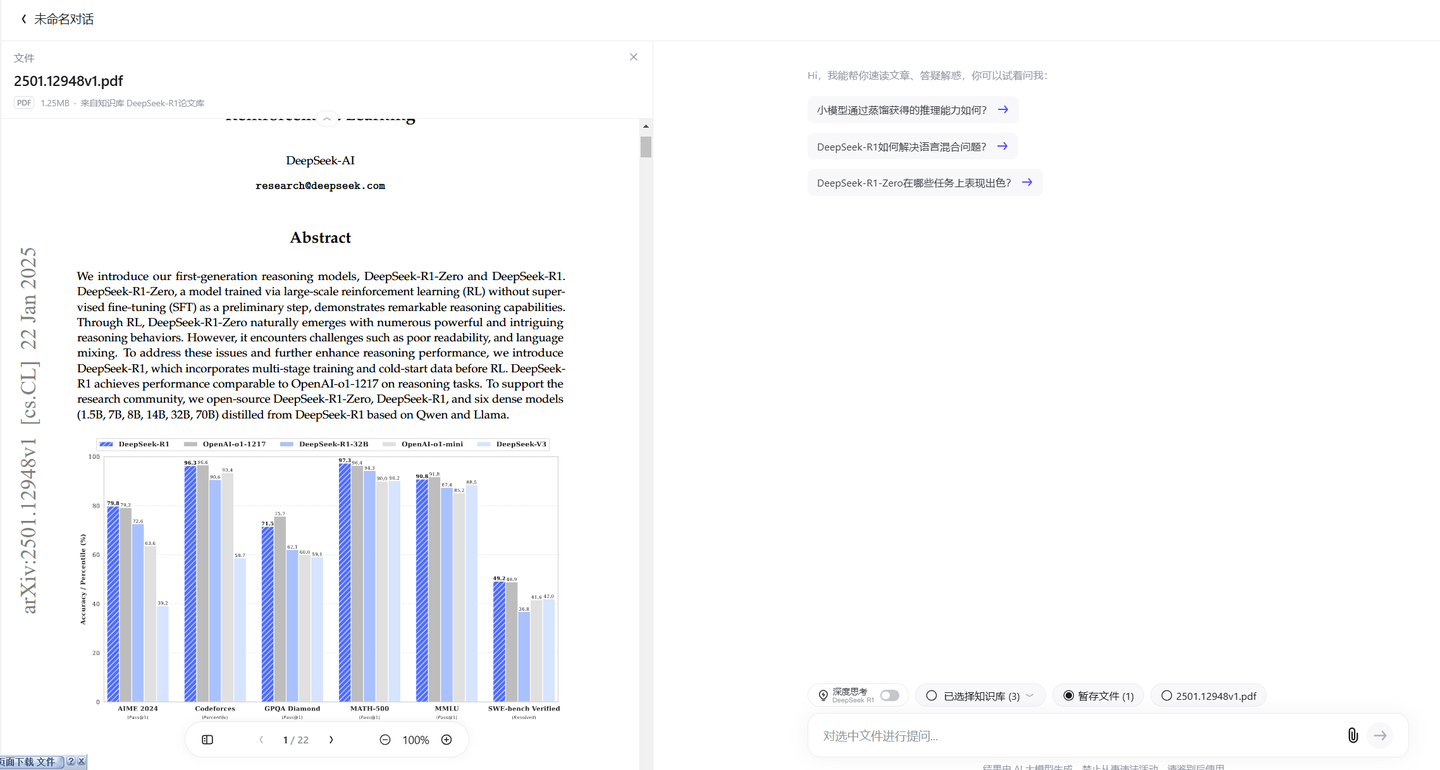
Task: Click the page number 1 / 22 field
Action: 296,740
